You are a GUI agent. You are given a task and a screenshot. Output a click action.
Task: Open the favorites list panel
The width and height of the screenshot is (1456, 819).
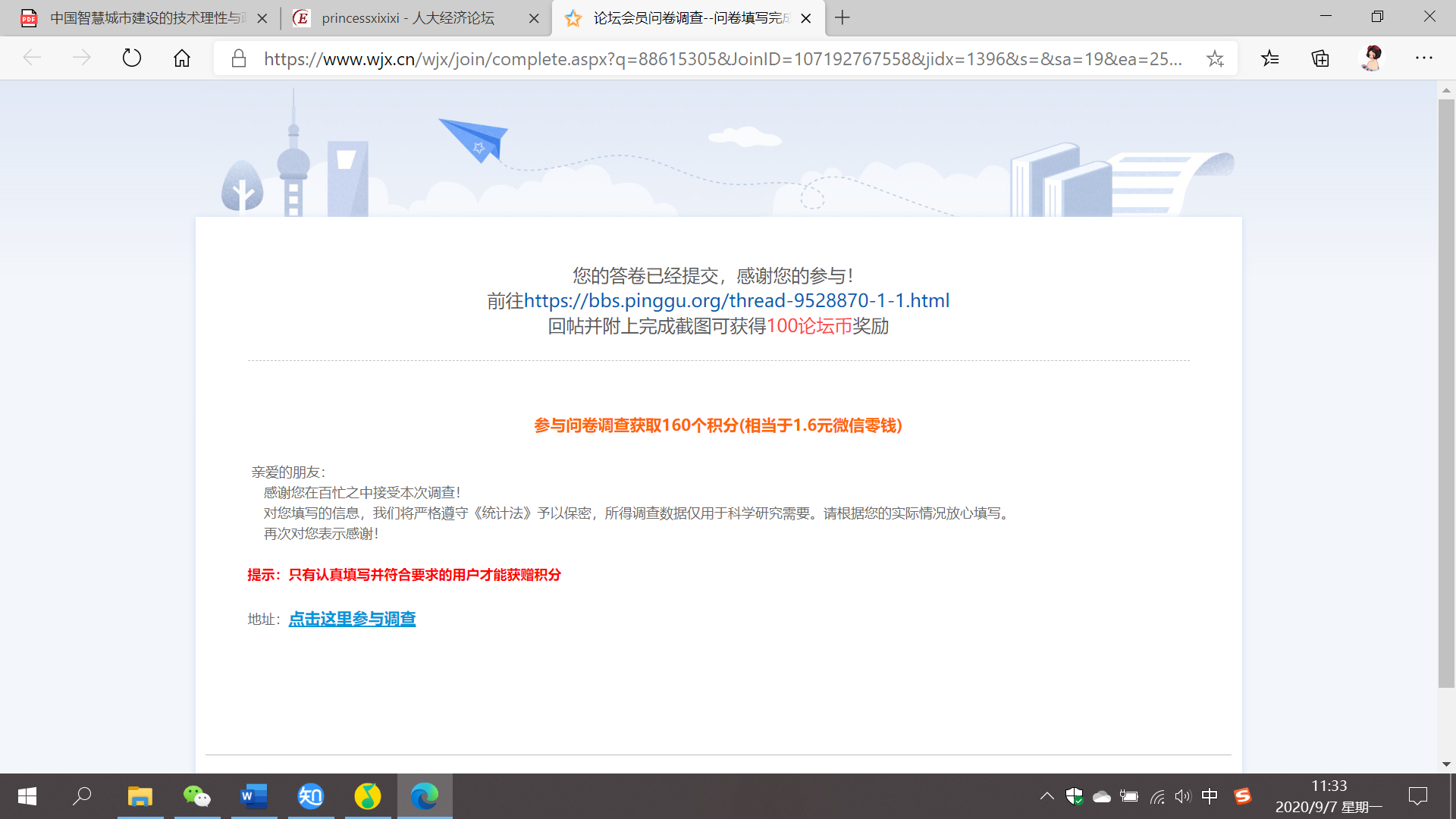tap(1270, 58)
